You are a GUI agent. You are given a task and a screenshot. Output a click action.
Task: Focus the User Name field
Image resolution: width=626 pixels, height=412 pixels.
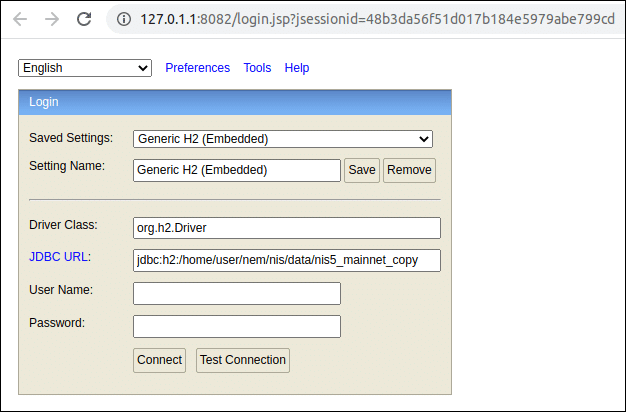point(237,293)
